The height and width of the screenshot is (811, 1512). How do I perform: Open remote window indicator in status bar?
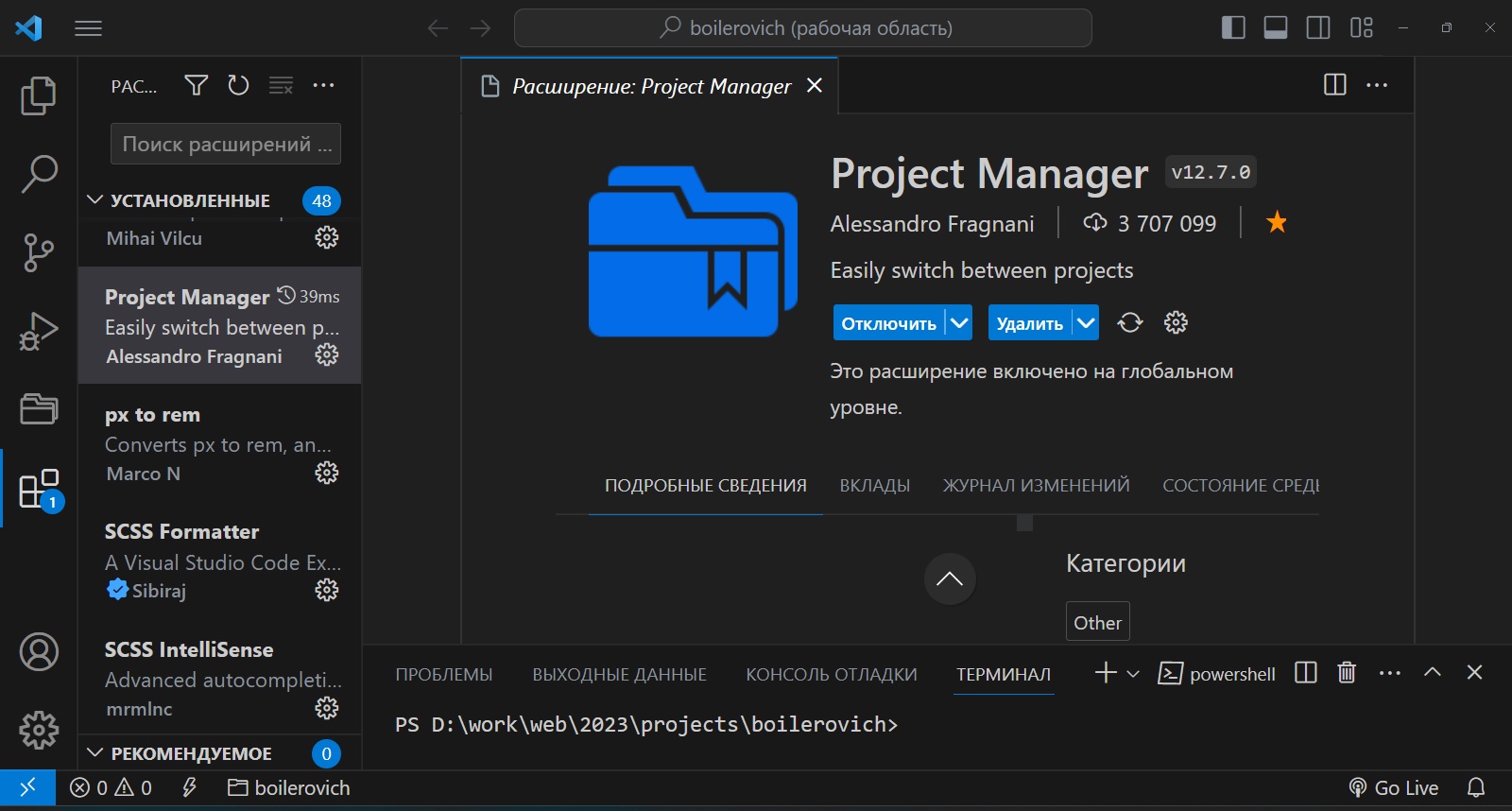point(27,787)
